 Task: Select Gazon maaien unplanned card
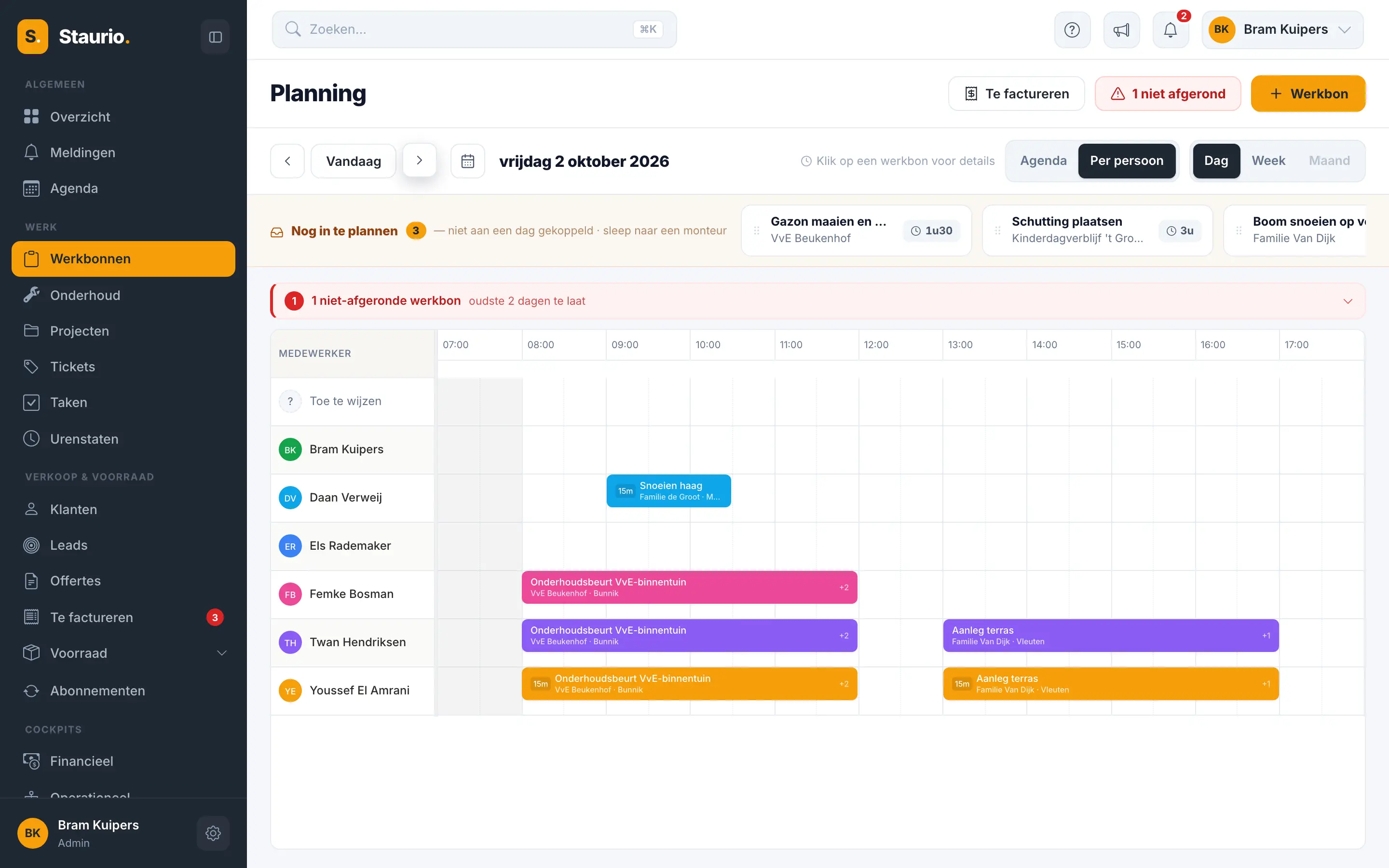[x=857, y=230]
